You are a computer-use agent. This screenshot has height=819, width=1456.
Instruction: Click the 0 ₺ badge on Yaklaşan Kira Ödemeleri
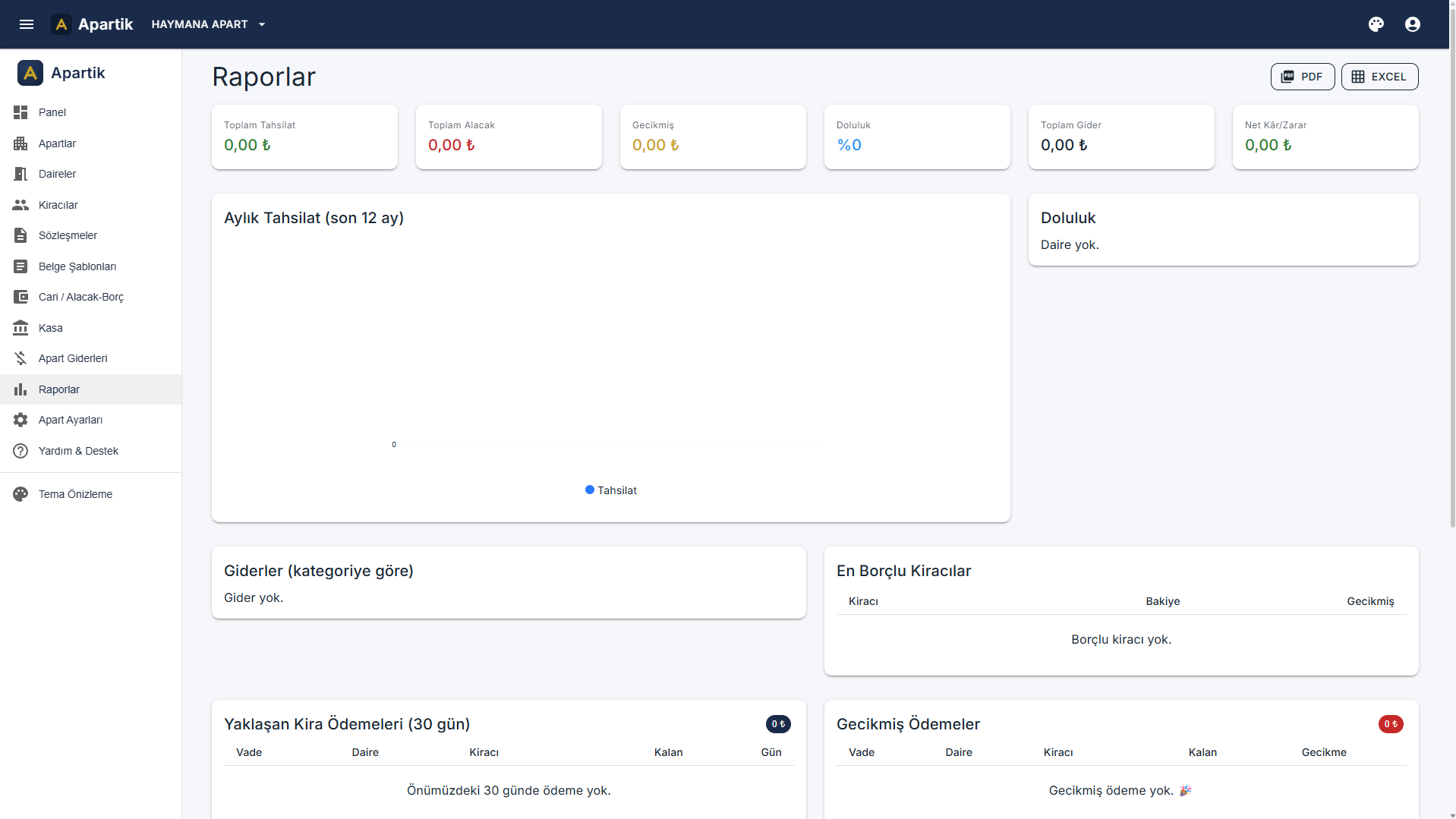(778, 724)
